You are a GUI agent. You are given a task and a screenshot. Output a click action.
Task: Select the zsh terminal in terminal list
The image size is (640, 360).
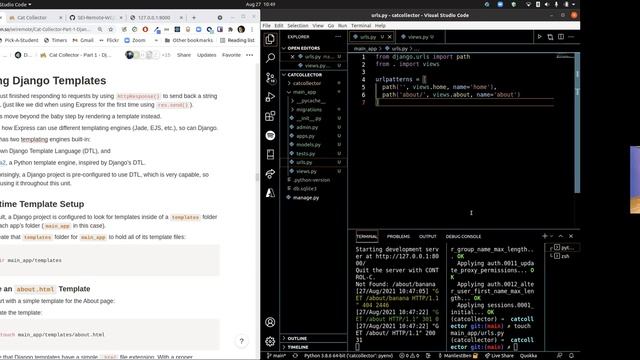pyautogui.click(x=562, y=256)
